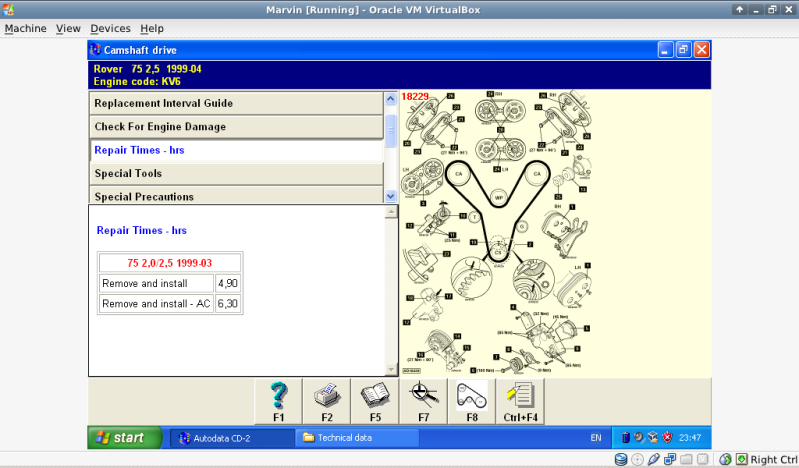Click the details pane scroll down arrow

(x=391, y=369)
